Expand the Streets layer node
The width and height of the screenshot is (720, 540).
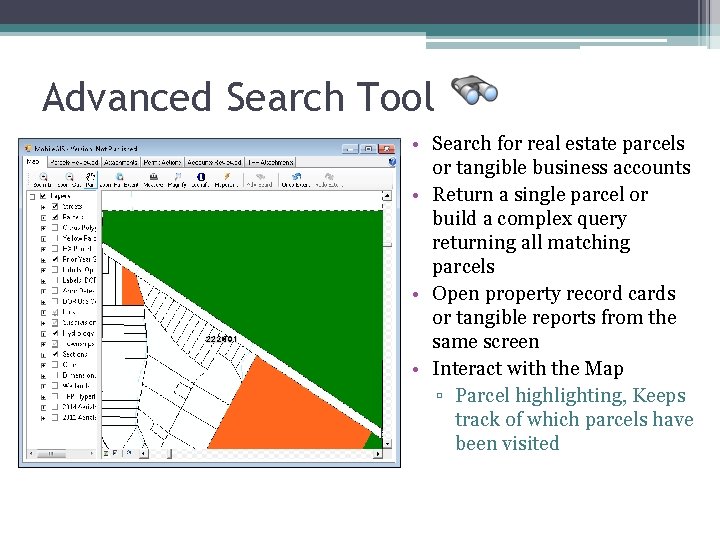coord(43,207)
